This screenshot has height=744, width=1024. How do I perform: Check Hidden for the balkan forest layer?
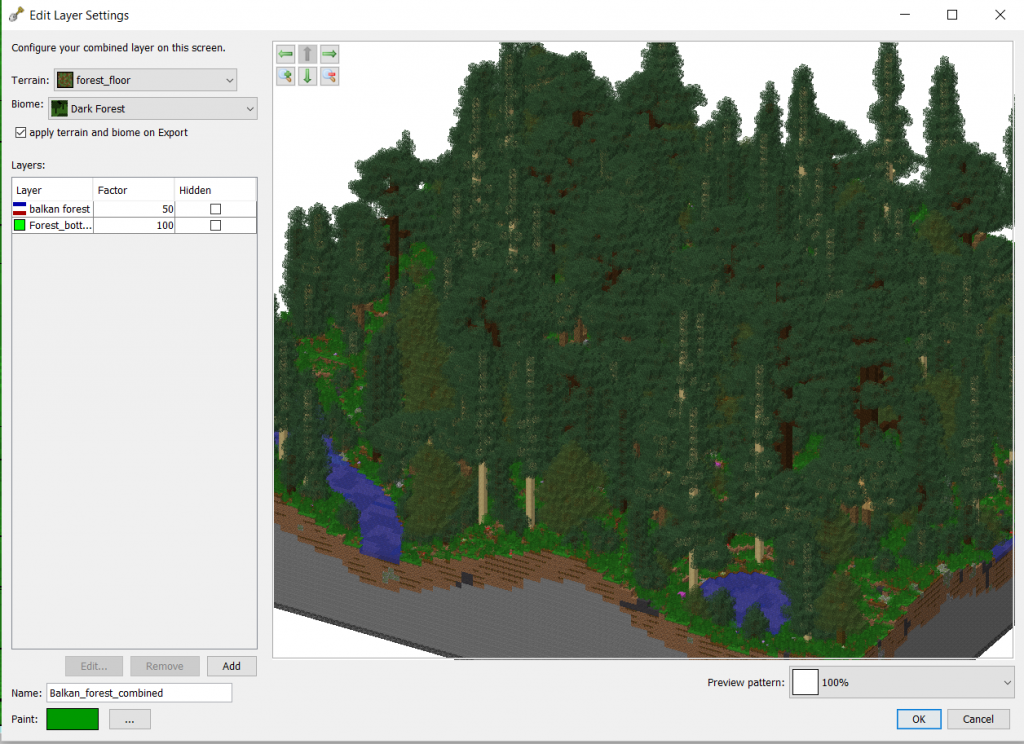(215, 209)
